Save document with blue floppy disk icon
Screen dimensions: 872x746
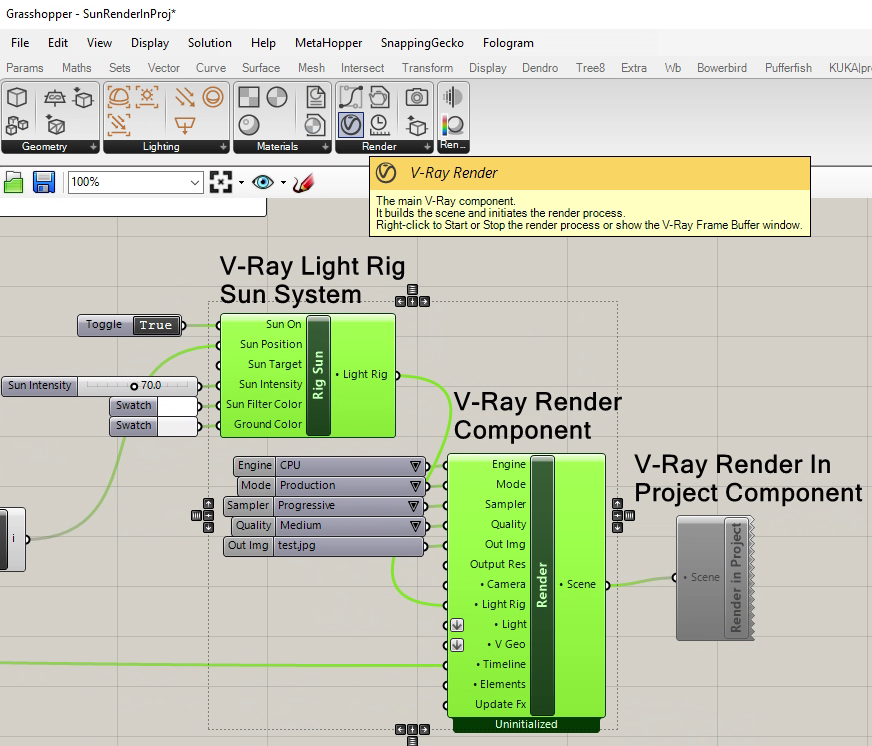click(x=44, y=182)
